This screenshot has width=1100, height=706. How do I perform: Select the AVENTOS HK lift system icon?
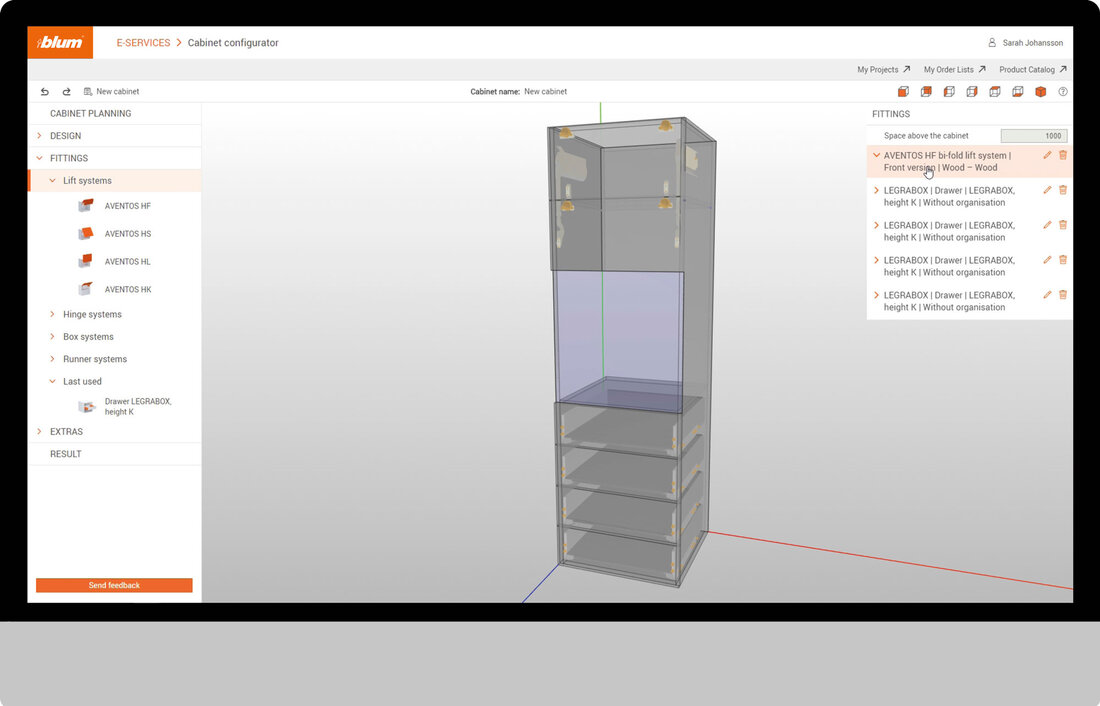pos(86,288)
